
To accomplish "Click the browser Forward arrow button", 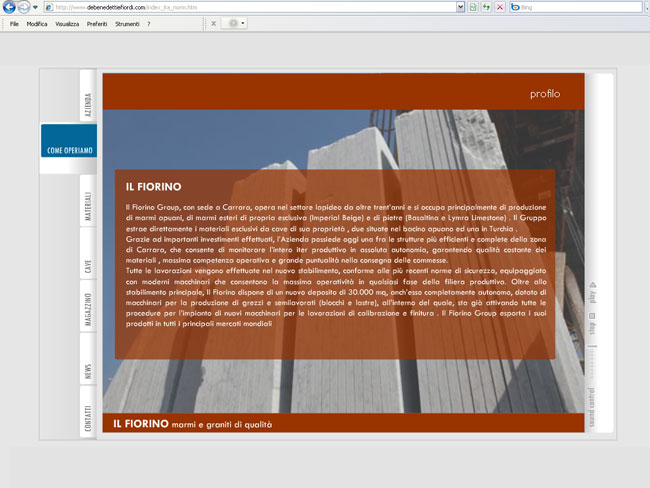I will tap(24, 7).
